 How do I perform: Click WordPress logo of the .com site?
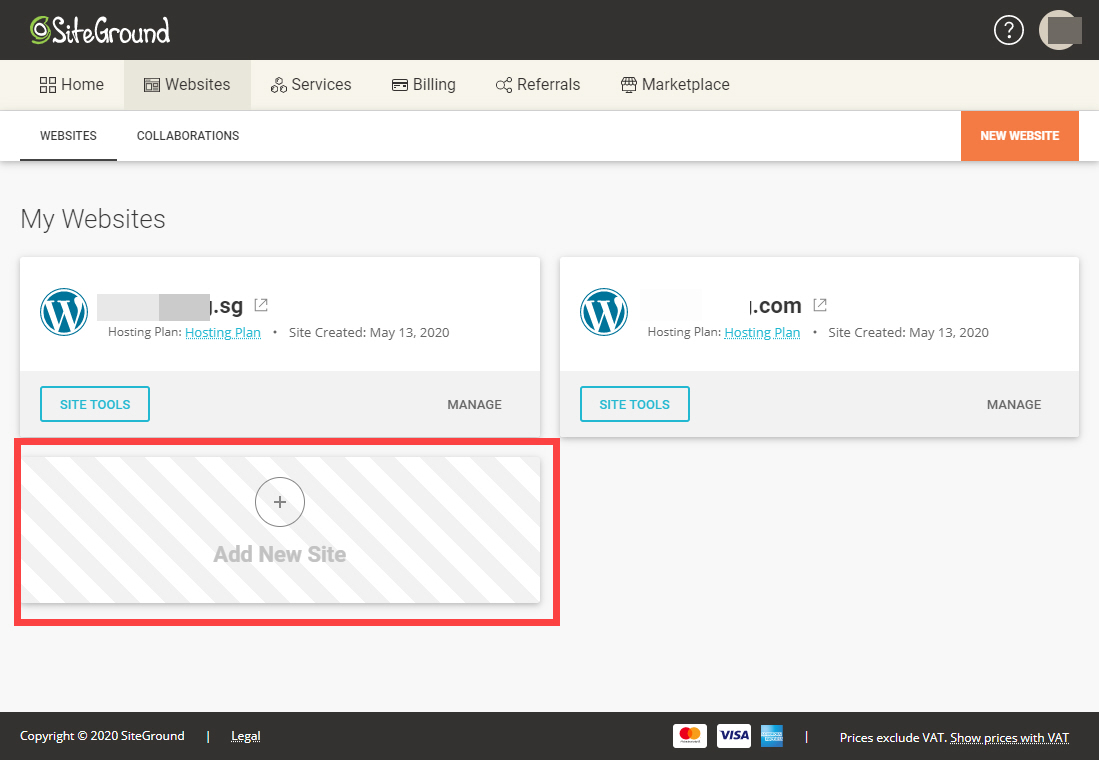point(603,312)
